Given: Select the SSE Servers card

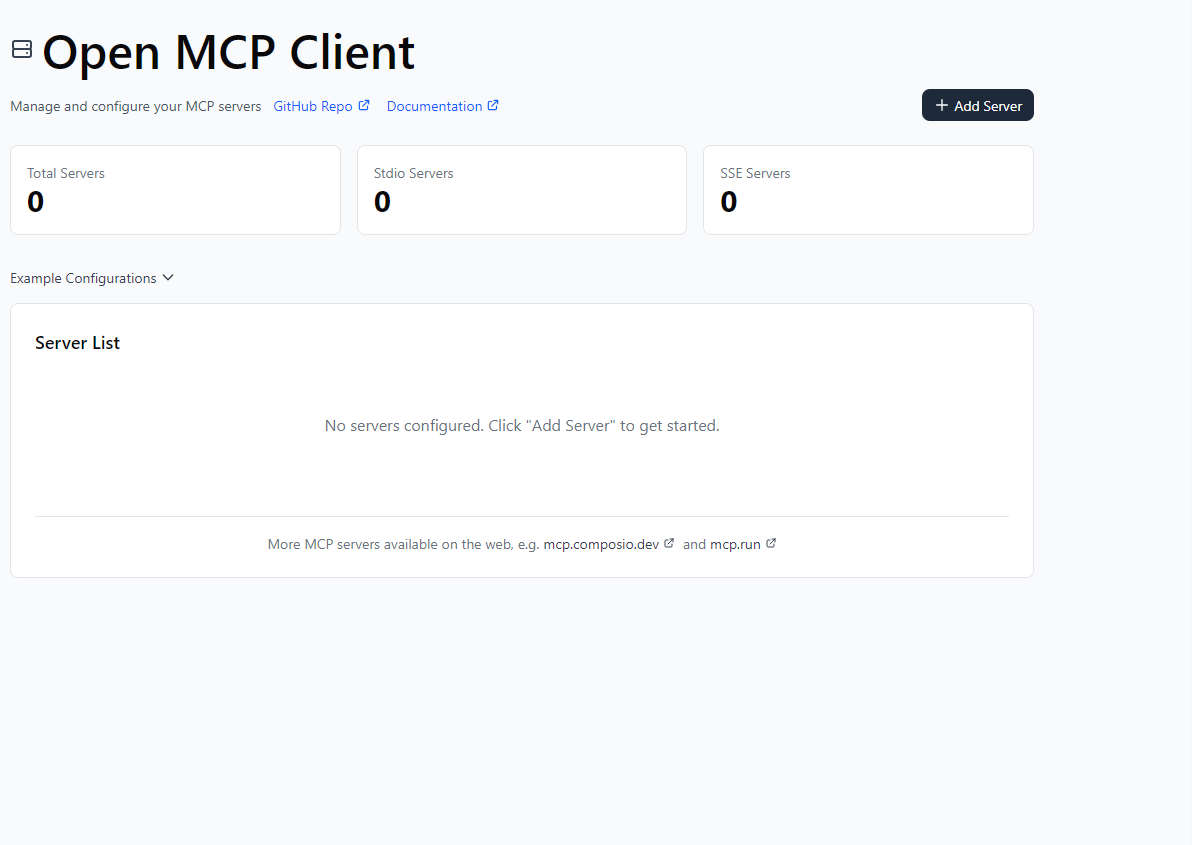Looking at the screenshot, I should 868,190.
